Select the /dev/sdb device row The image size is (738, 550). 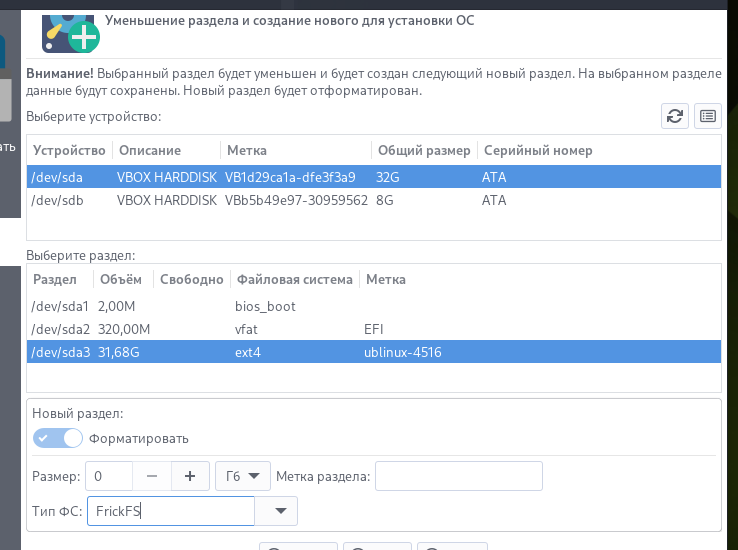point(374,200)
